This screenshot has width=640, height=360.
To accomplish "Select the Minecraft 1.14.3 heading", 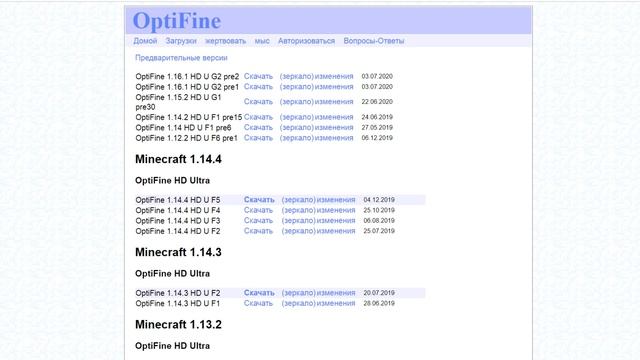I will (178, 252).
